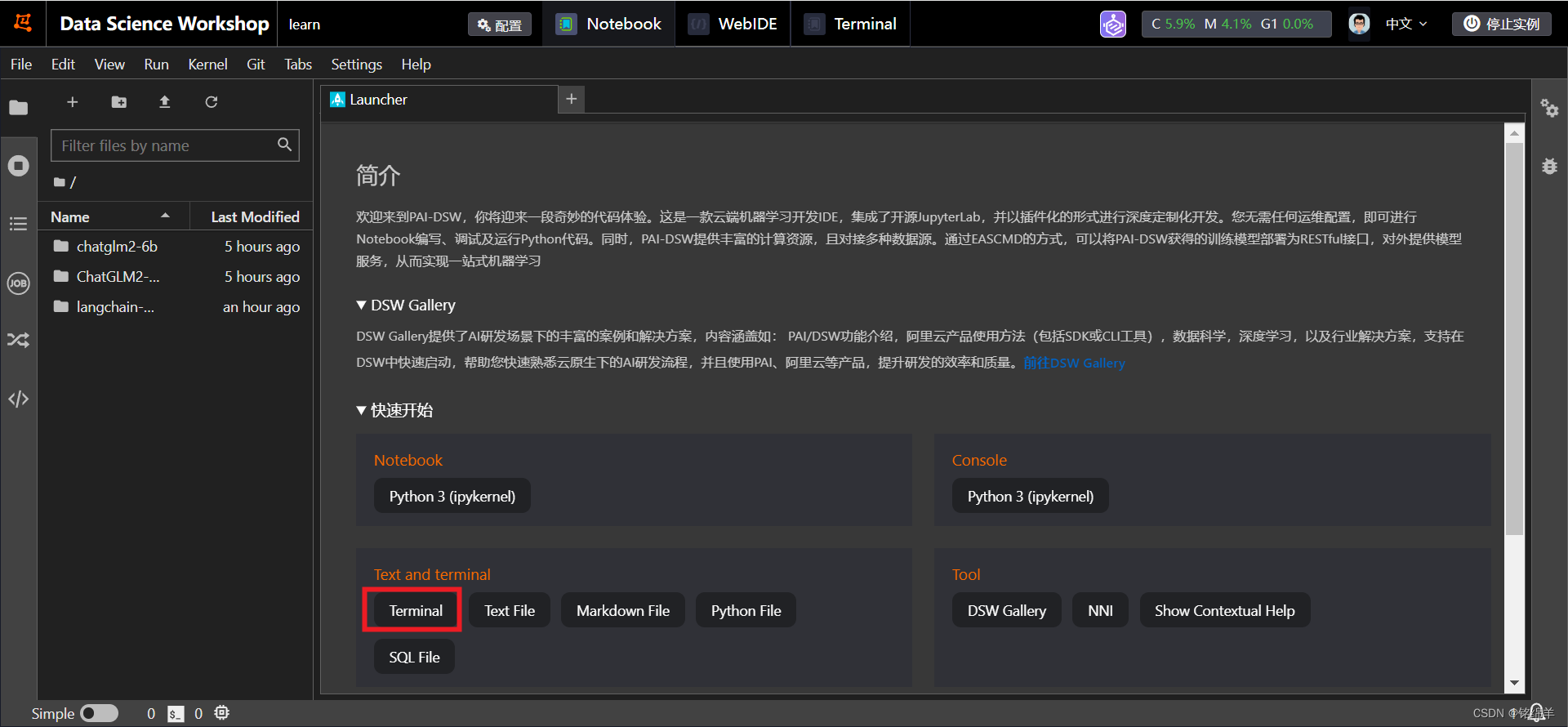Screen dimensions: 1568x727
Task: Click the 配置 settings button
Action: point(500,25)
